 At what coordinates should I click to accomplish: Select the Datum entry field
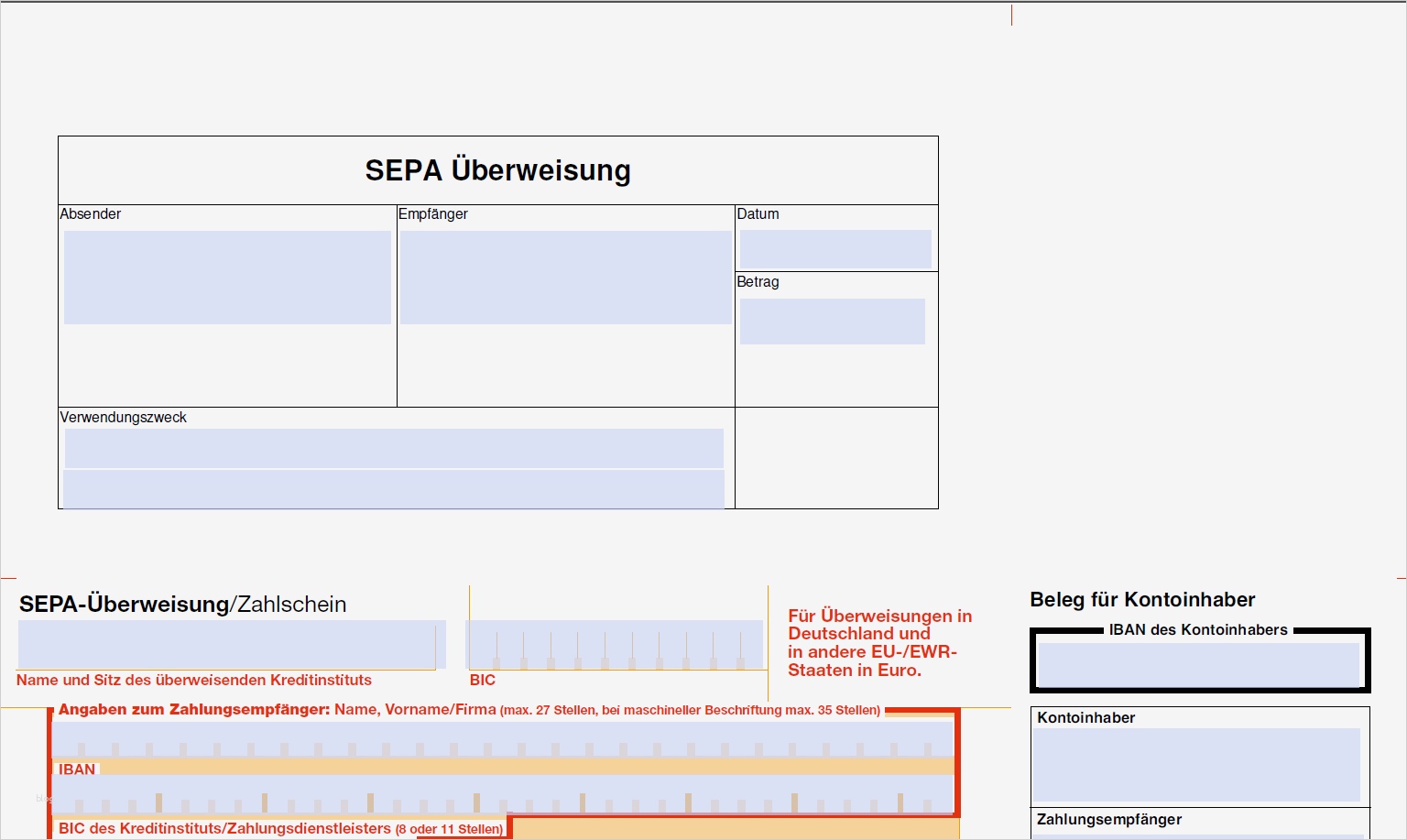835,248
